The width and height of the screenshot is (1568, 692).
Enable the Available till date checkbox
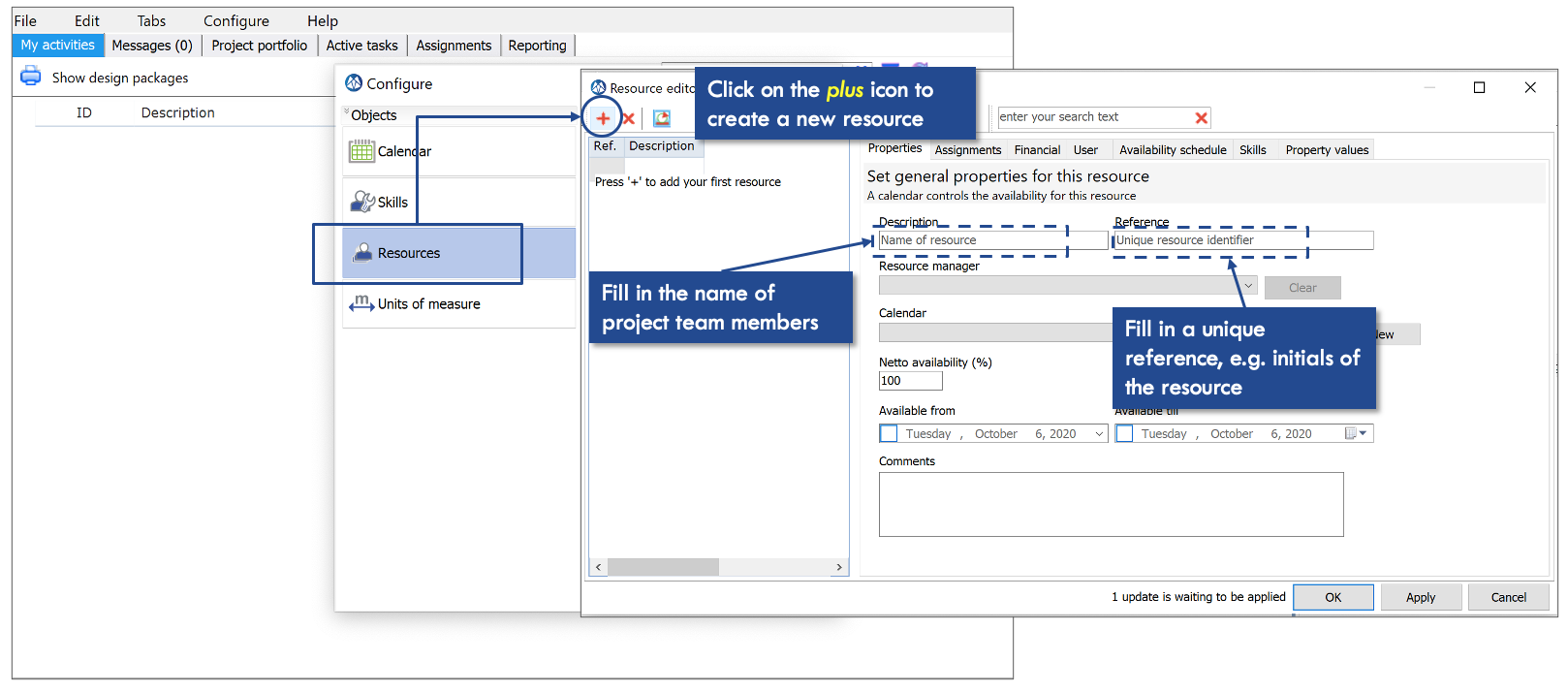coord(1124,433)
